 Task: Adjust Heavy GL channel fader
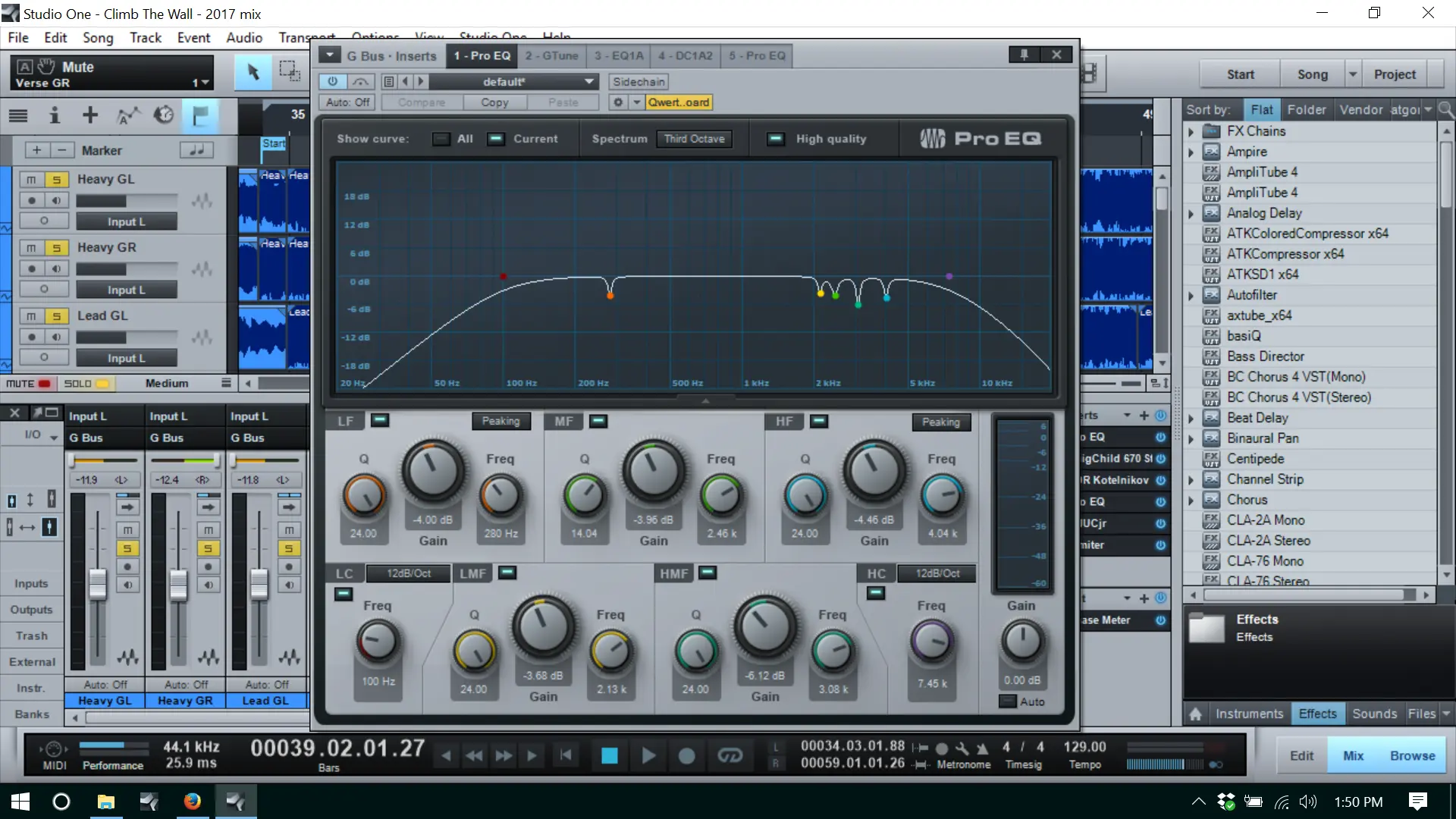click(98, 583)
